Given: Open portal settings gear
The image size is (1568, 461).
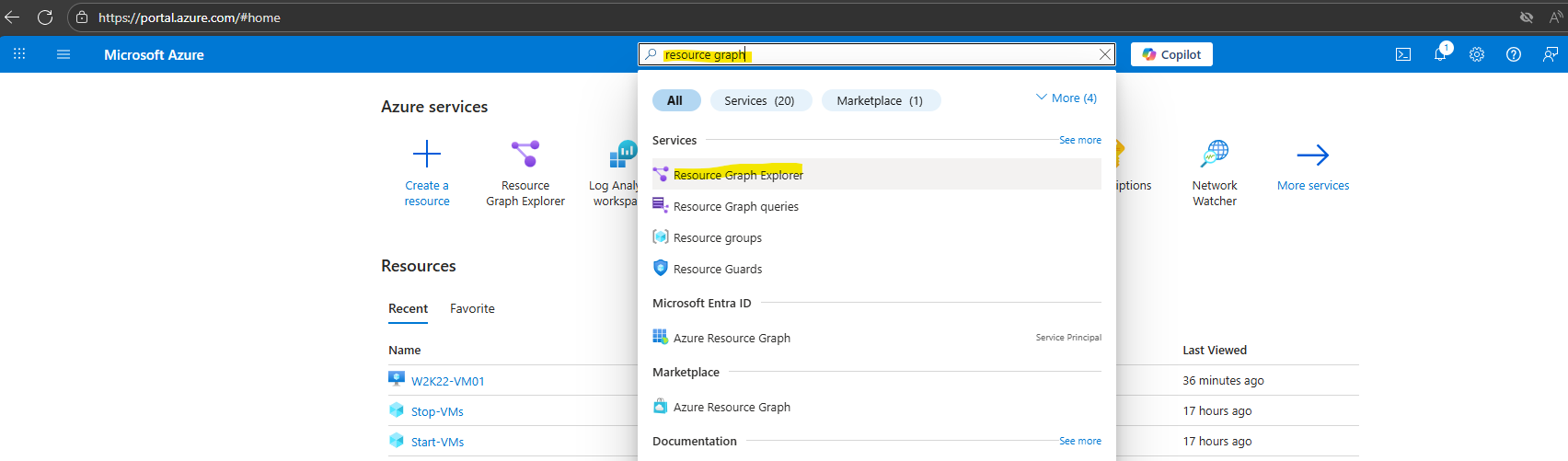Looking at the screenshot, I should pos(1477,54).
